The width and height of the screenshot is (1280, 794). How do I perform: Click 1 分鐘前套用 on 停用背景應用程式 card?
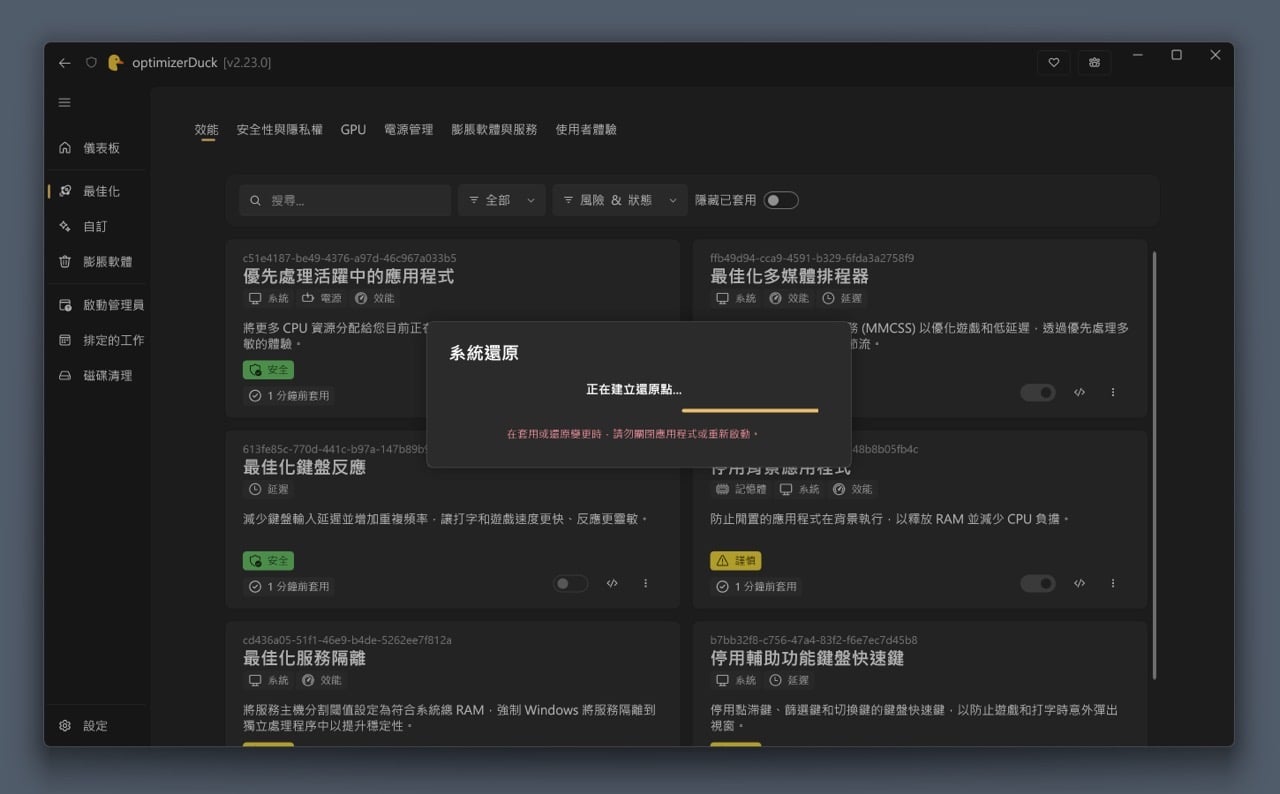[x=757, y=587]
